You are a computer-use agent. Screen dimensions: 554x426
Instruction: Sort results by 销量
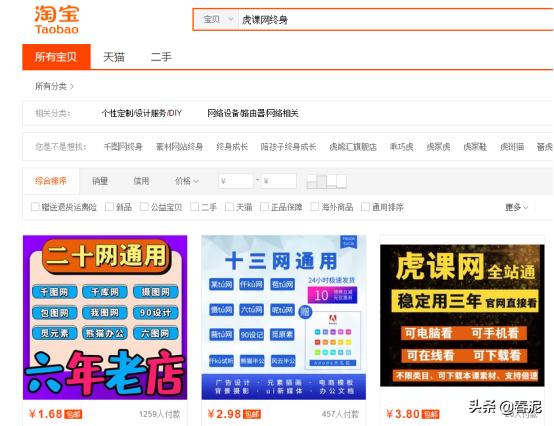point(100,181)
